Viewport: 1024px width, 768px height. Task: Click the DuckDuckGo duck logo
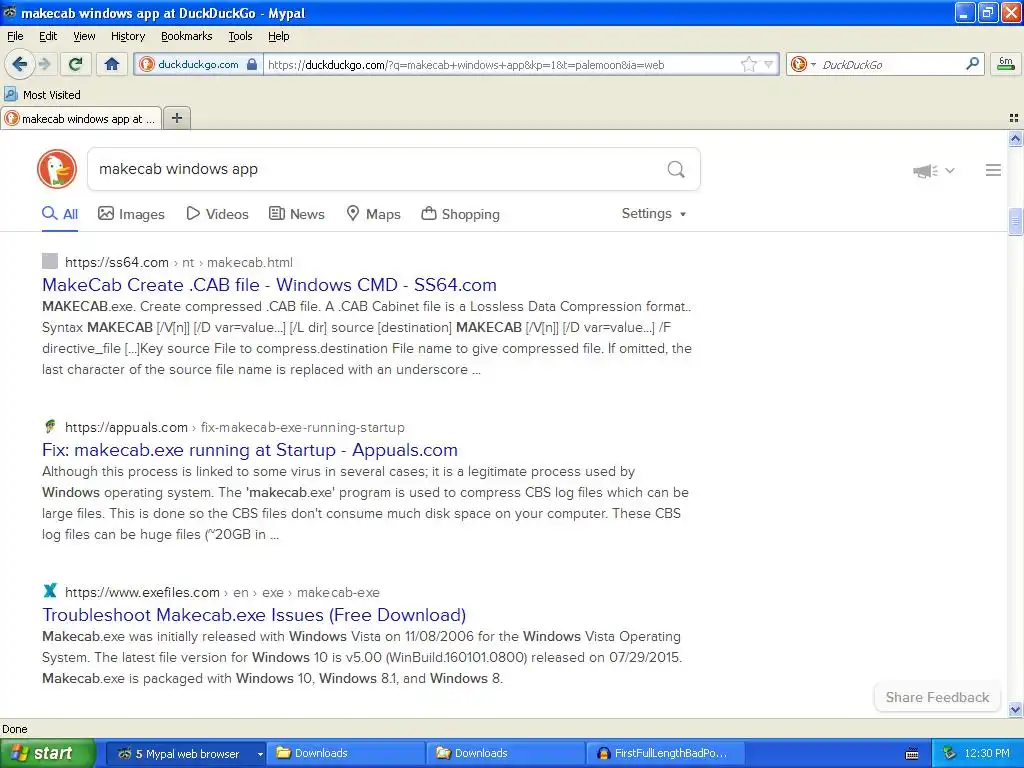tap(57, 169)
